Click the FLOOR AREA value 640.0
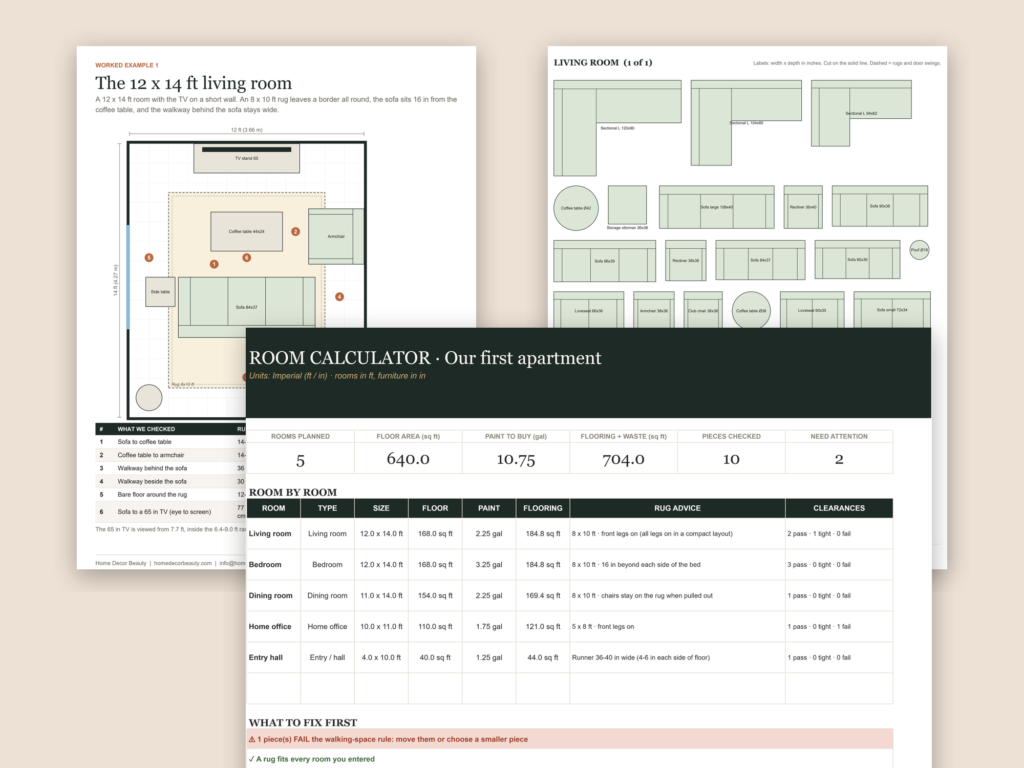The height and width of the screenshot is (768, 1024). [x=408, y=459]
